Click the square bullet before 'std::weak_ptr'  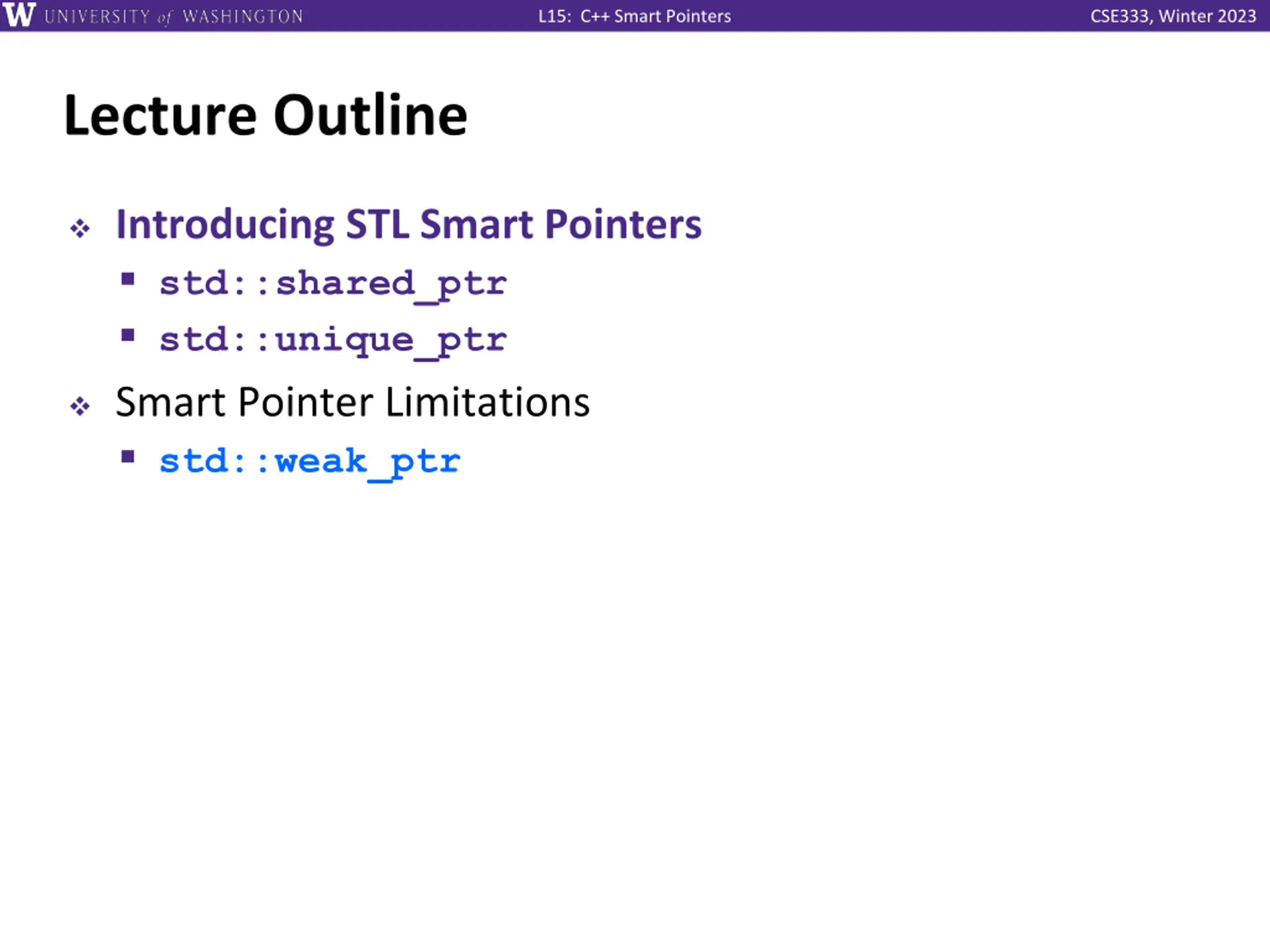pyautogui.click(x=128, y=456)
